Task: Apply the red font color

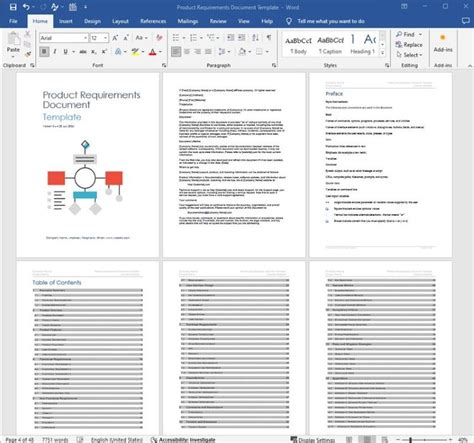Action: [153, 52]
